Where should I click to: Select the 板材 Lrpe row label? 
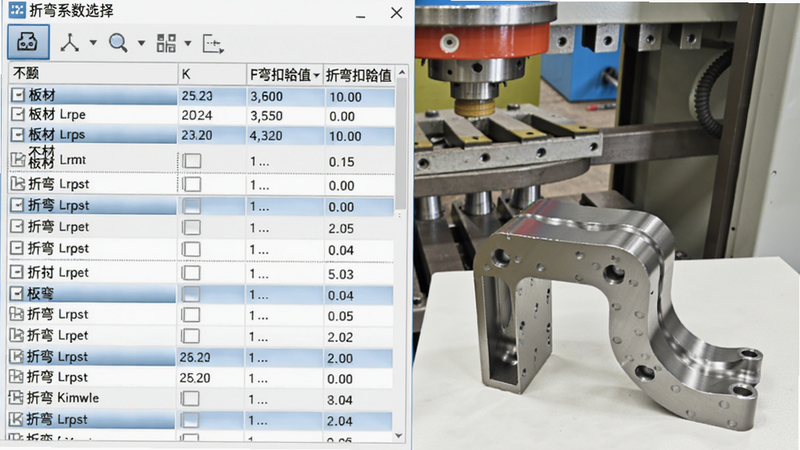tap(57, 114)
